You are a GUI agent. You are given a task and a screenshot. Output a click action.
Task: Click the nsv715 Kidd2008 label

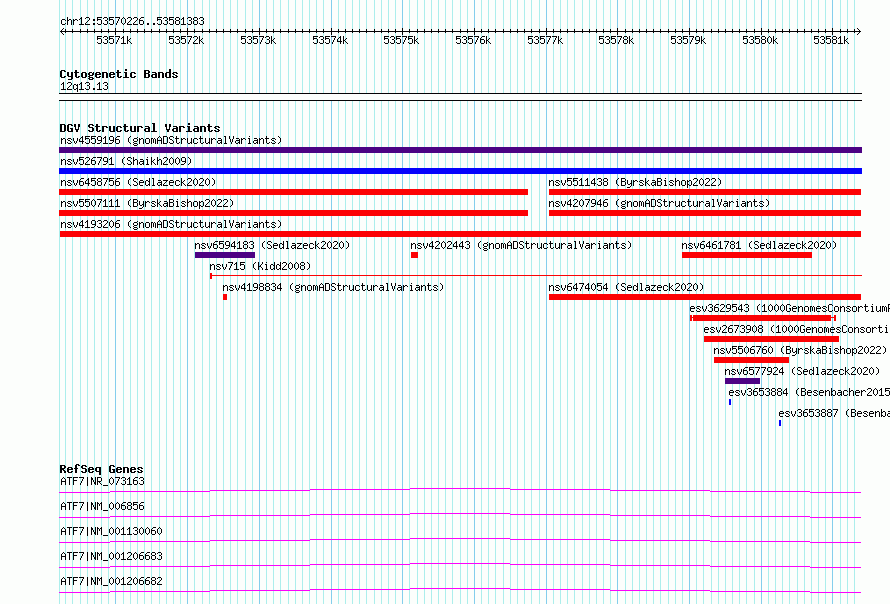click(260, 266)
